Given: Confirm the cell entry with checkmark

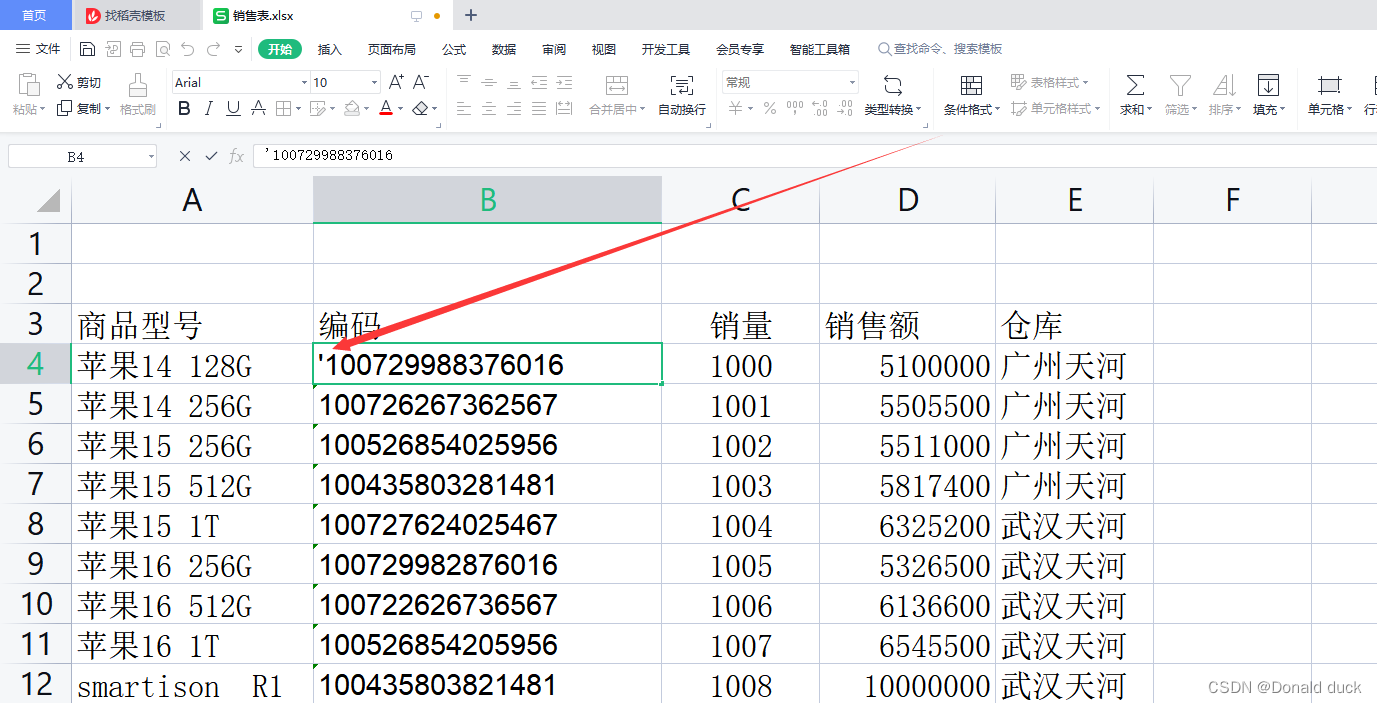Looking at the screenshot, I should tap(211, 156).
